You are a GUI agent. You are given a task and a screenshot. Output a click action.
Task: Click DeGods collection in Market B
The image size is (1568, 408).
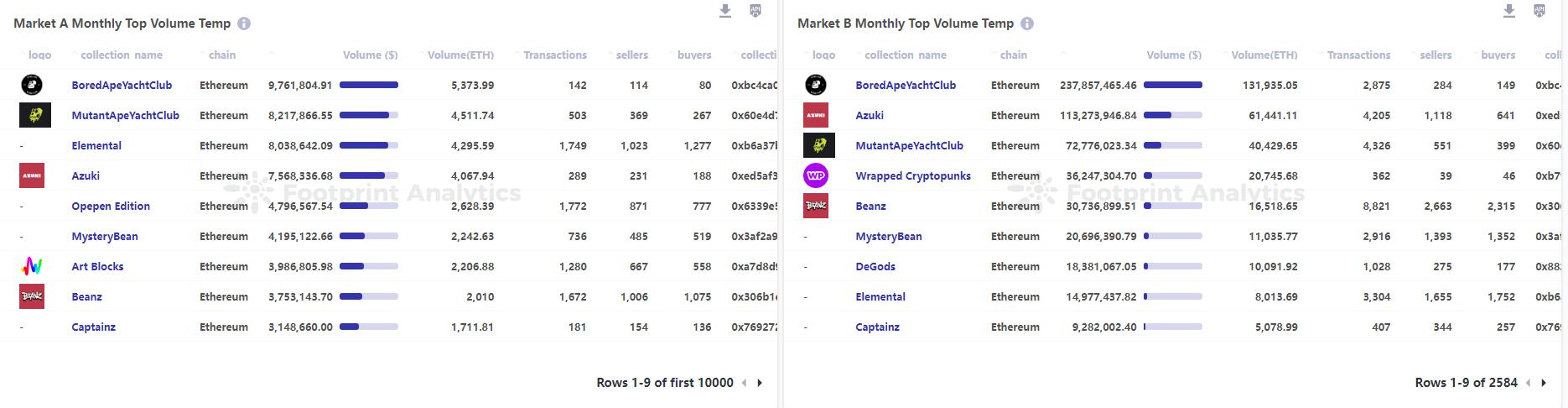pyautogui.click(x=875, y=267)
